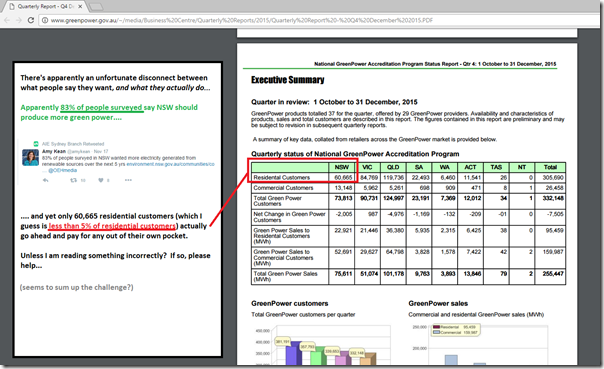The image size is (604, 369).
Task: Click the National GreenPower Accreditation Program page header
Action: coord(435,64)
